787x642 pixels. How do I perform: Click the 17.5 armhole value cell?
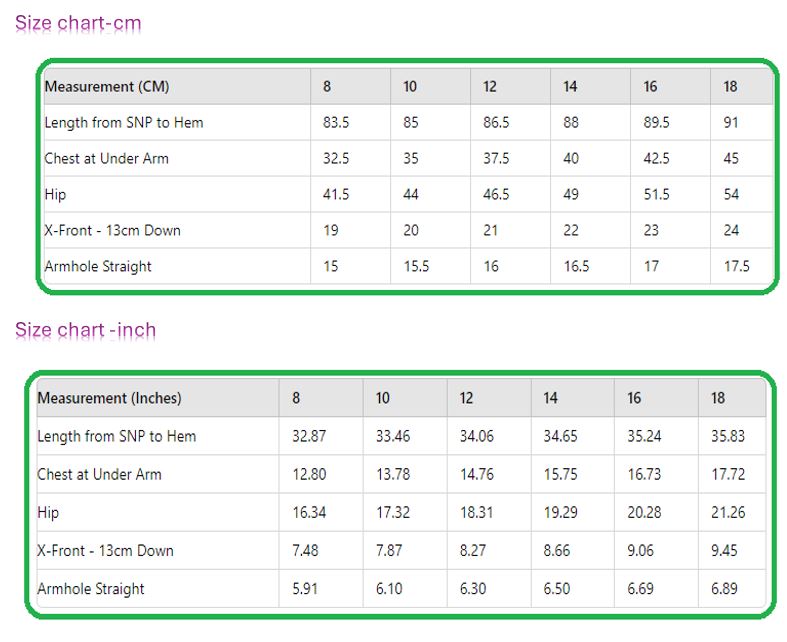(x=736, y=267)
